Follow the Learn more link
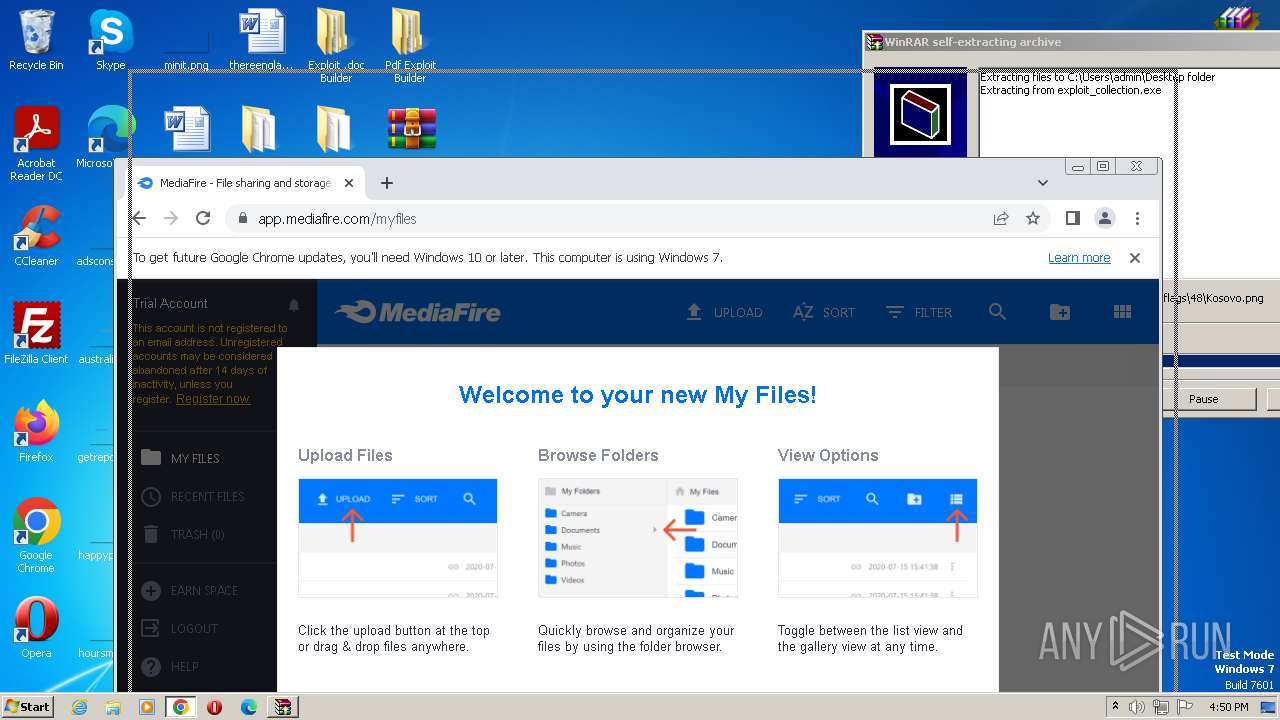The width and height of the screenshot is (1280, 720). pos(1079,258)
